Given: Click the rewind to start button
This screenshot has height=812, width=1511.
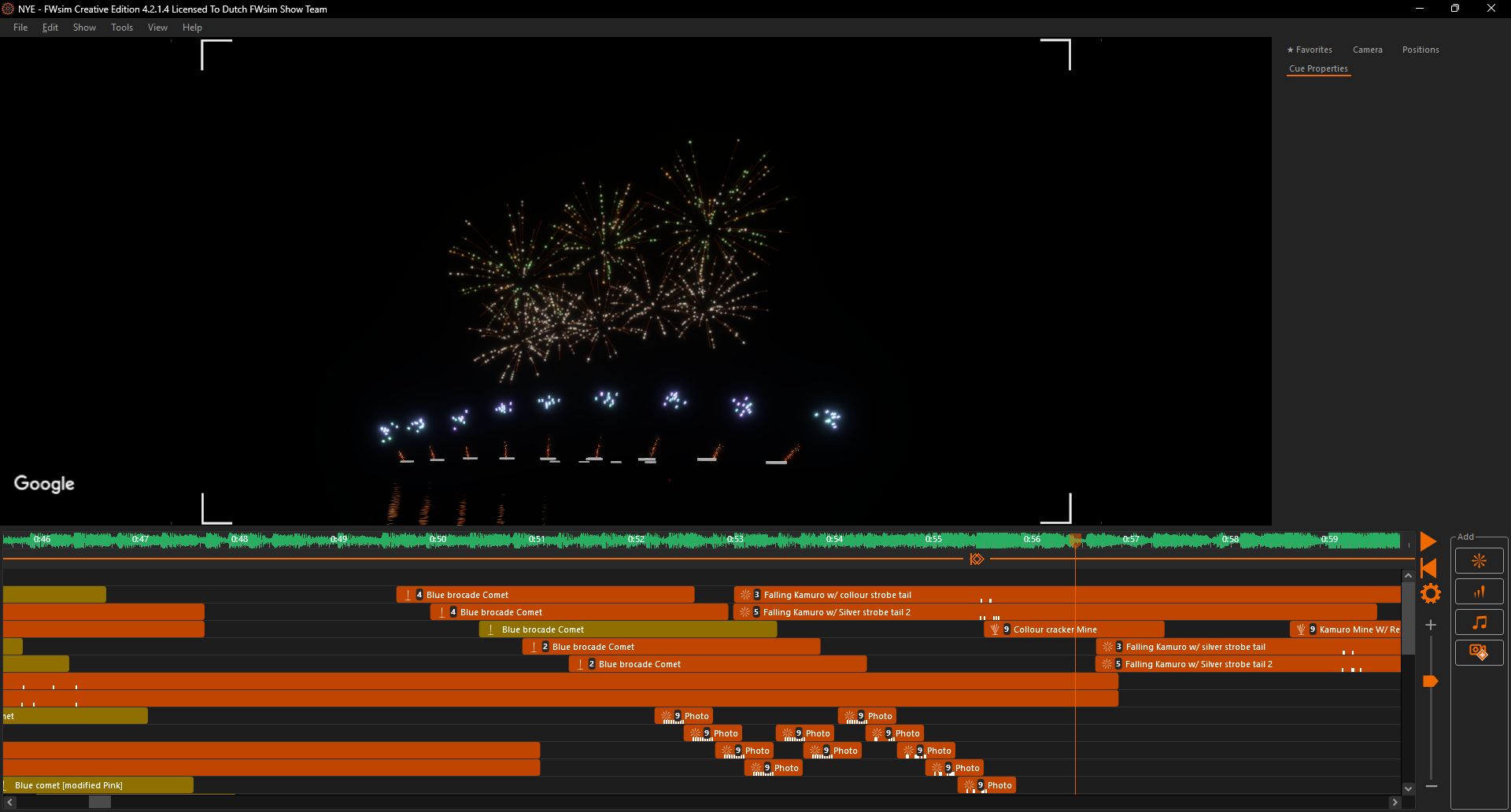Looking at the screenshot, I should 1429,568.
